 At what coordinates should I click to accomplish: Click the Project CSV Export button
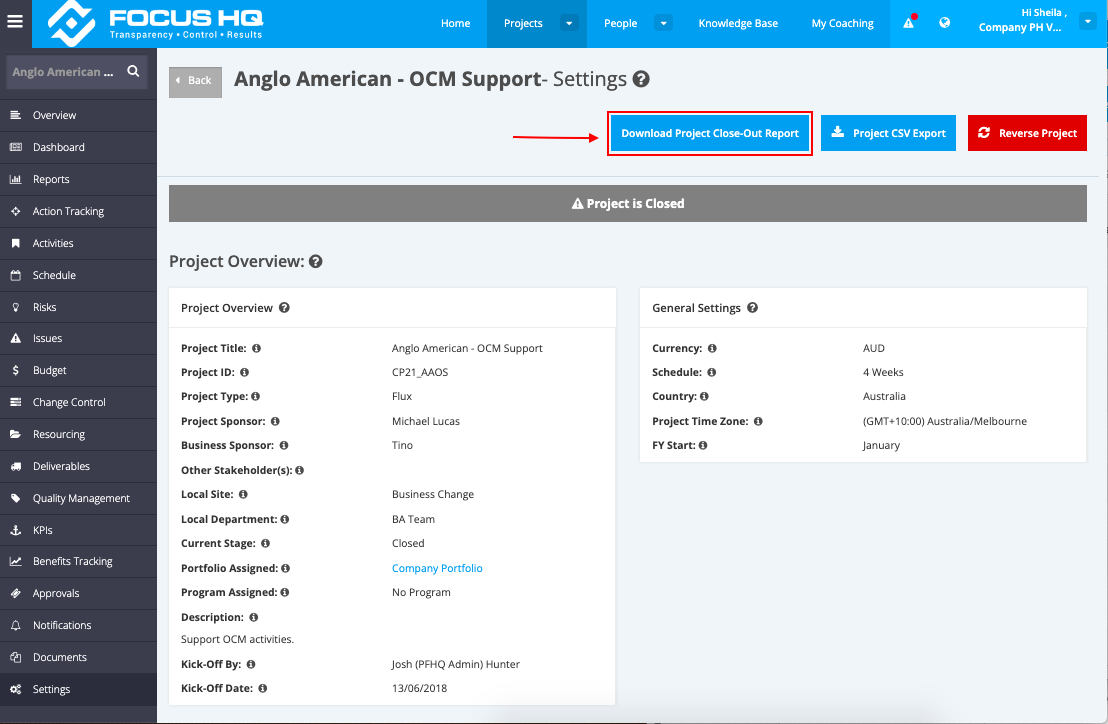[x=888, y=133]
